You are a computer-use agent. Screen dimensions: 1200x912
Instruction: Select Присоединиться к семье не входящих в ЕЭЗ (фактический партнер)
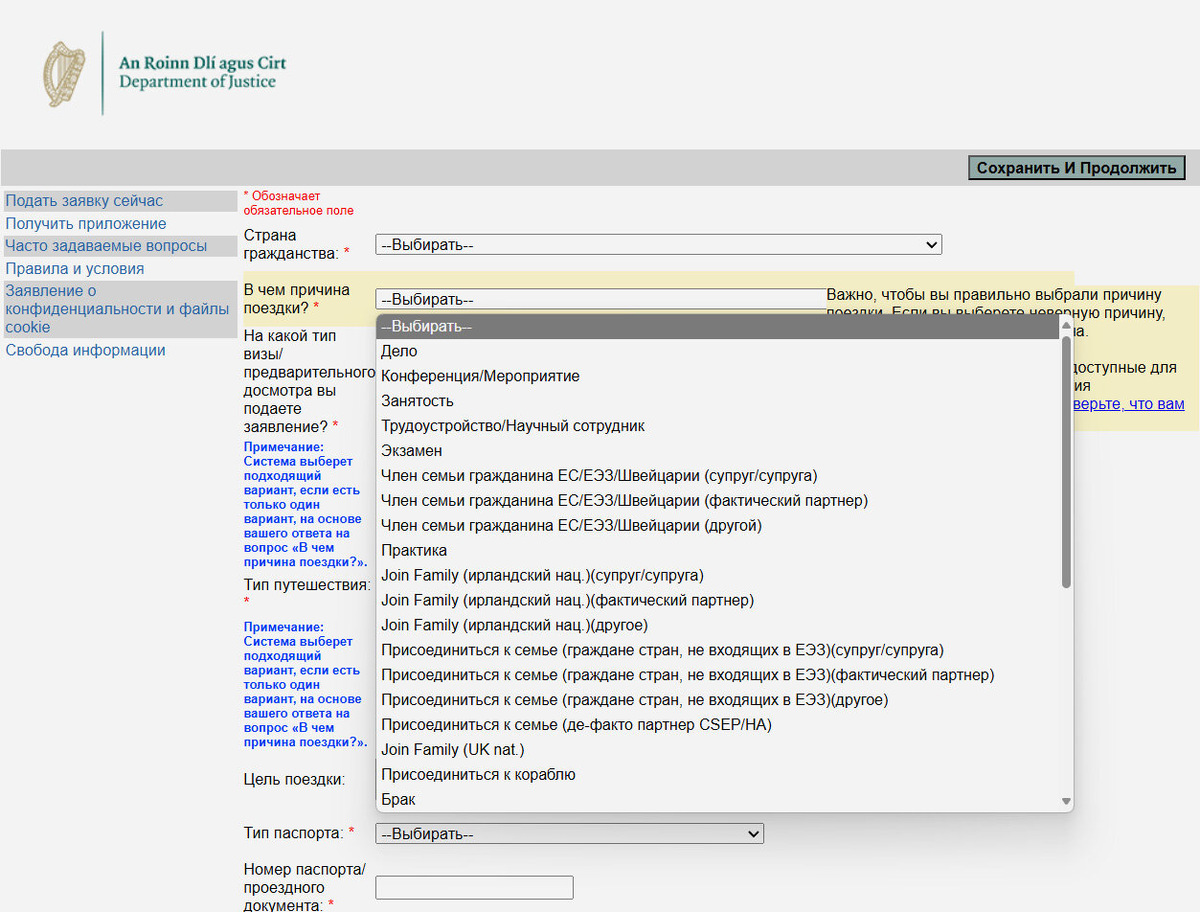click(x=718, y=675)
